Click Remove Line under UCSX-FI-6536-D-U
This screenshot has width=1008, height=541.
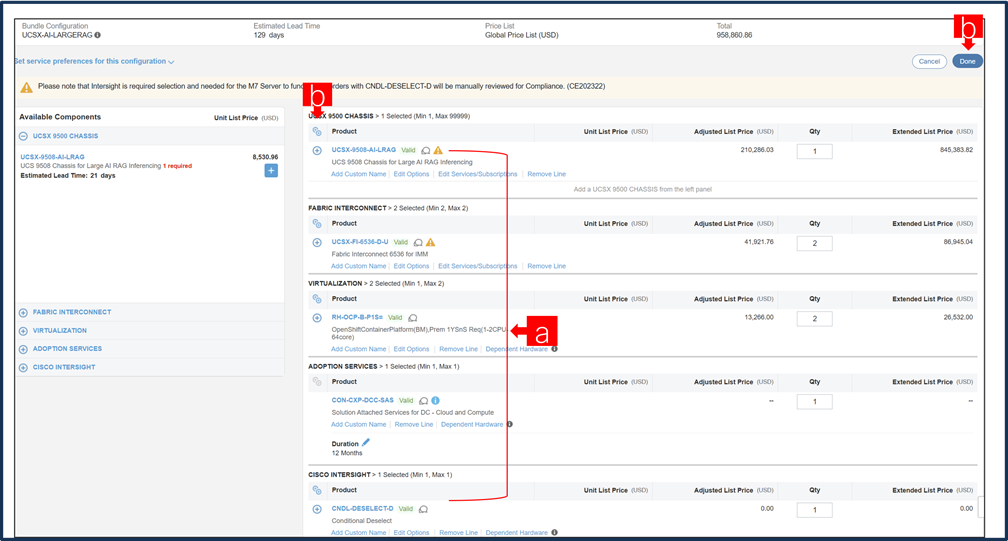pyautogui.click(x=546, y=266)
